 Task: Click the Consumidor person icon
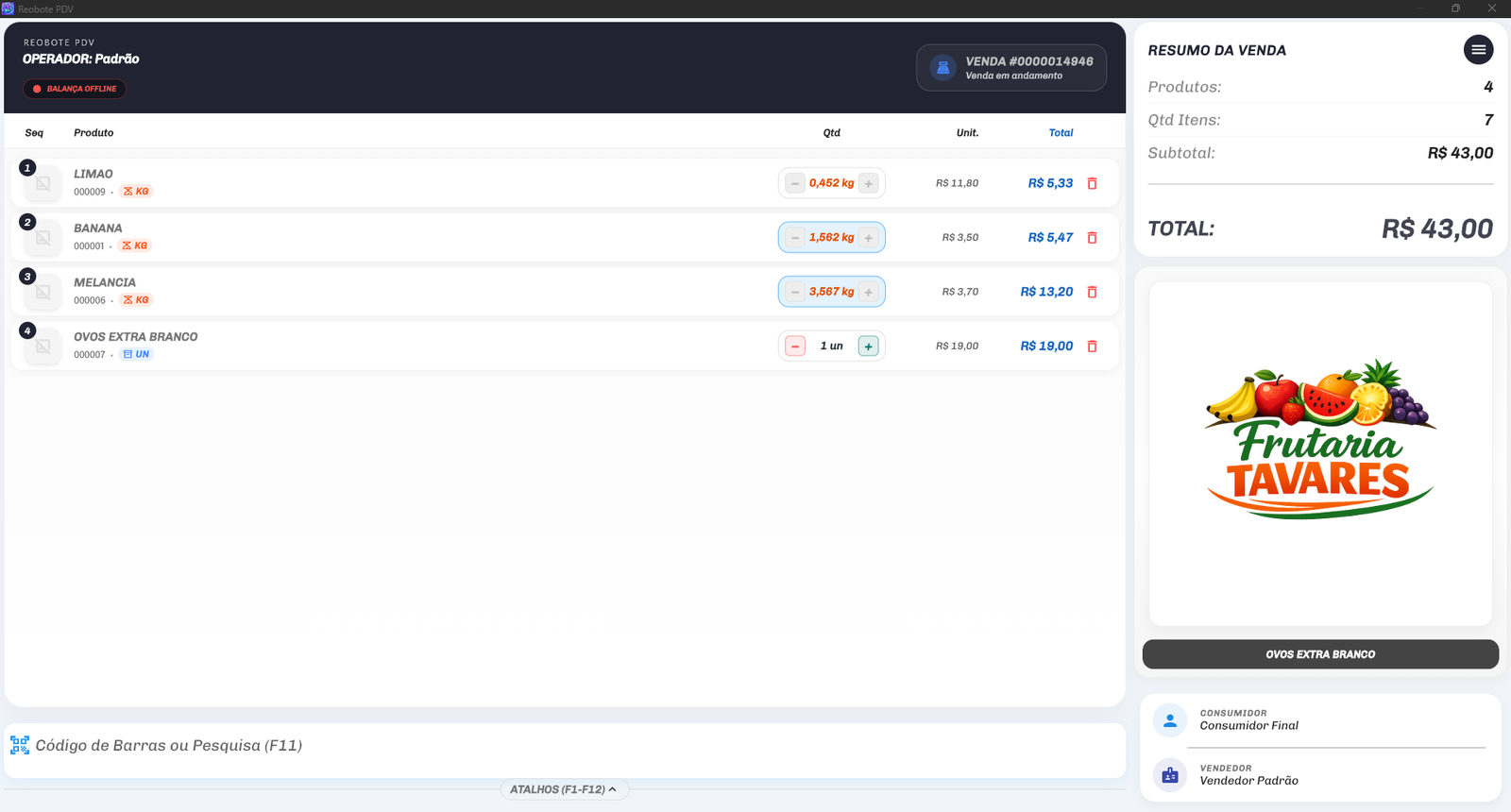(1169, 720)
